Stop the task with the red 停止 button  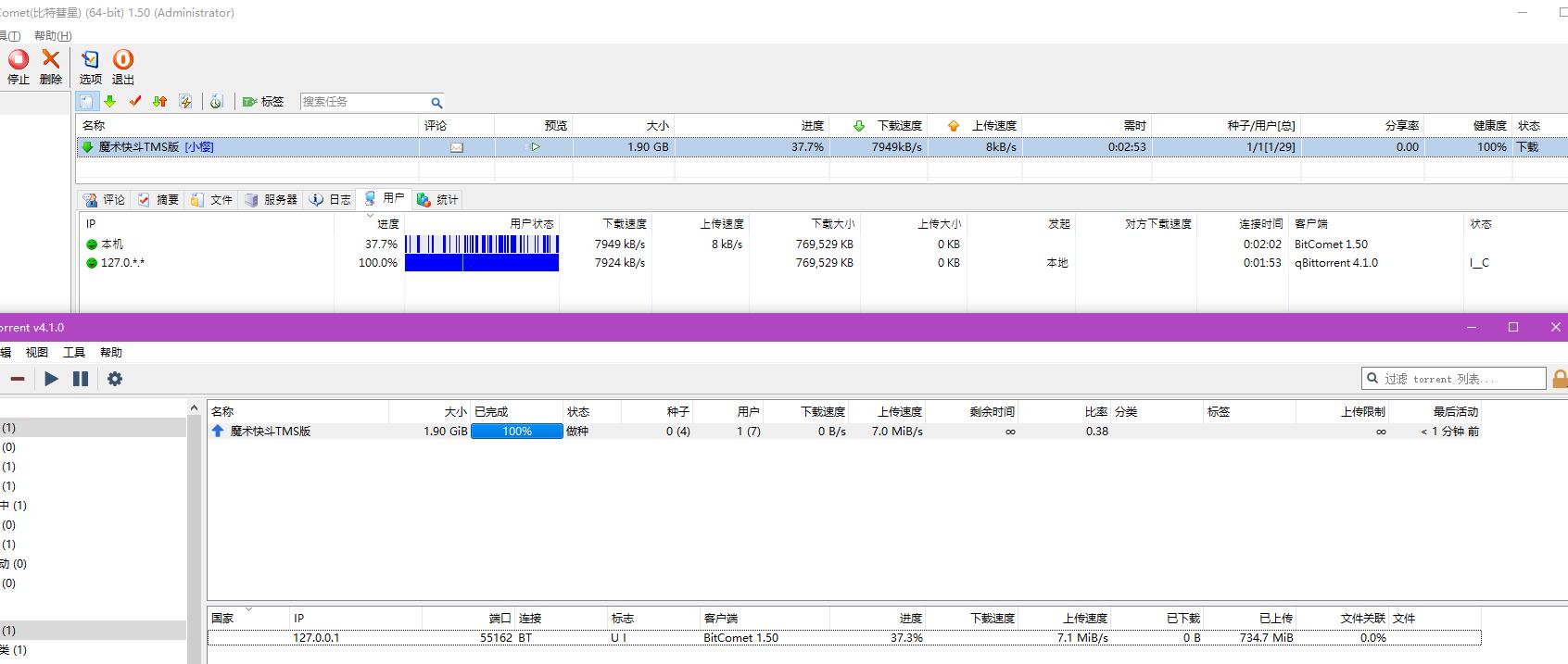[x=19, y=67]
